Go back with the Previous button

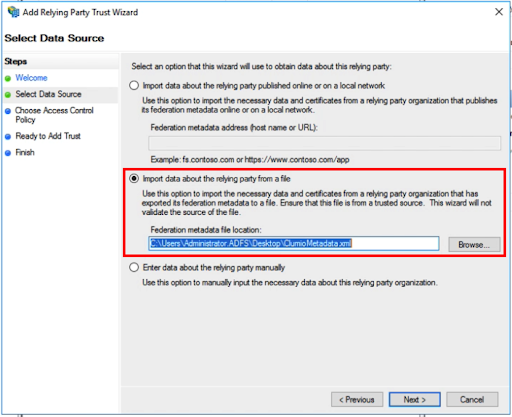357,399
